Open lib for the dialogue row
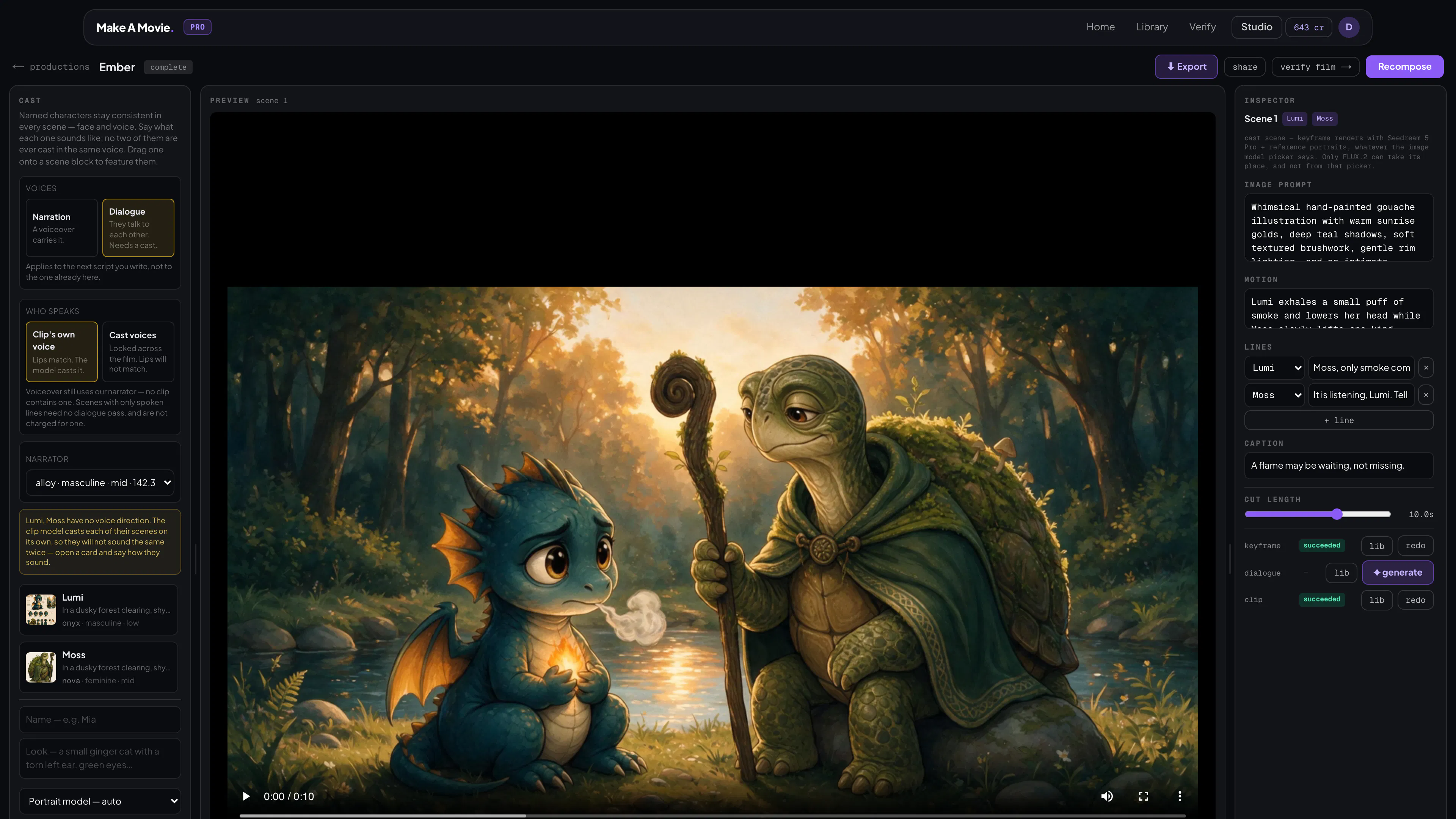The height and width of the screenshot is (819, 1456). (1341, 573)
